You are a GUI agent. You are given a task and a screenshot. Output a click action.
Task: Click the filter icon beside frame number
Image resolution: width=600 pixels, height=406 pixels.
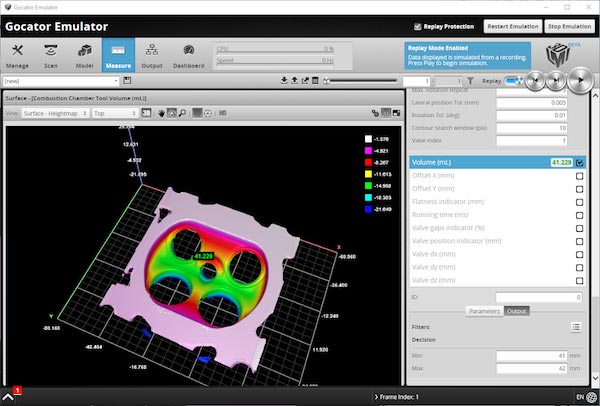click(470, 81)
